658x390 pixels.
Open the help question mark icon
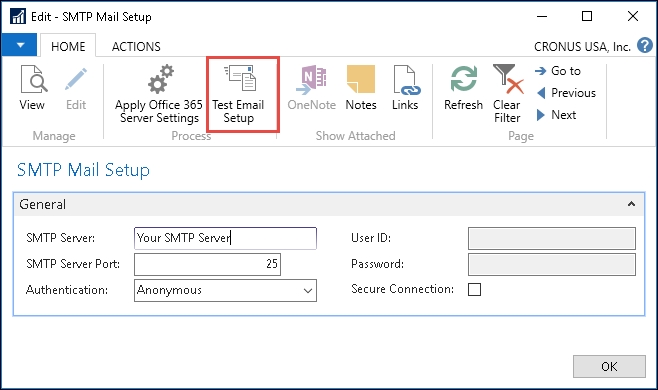click(x=645, y=45)
